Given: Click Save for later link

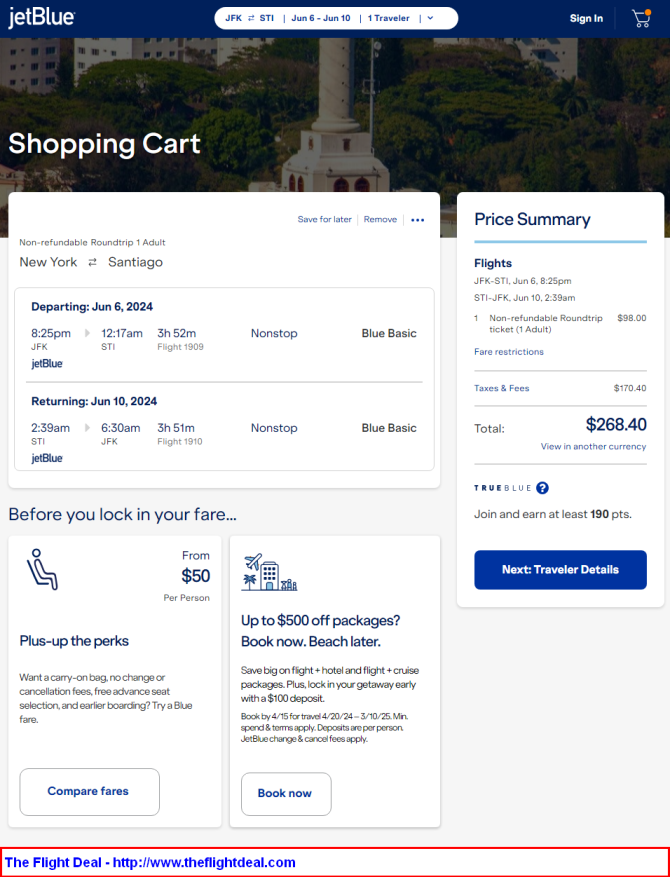Looking at the screenshot, I should coord(324,219).
